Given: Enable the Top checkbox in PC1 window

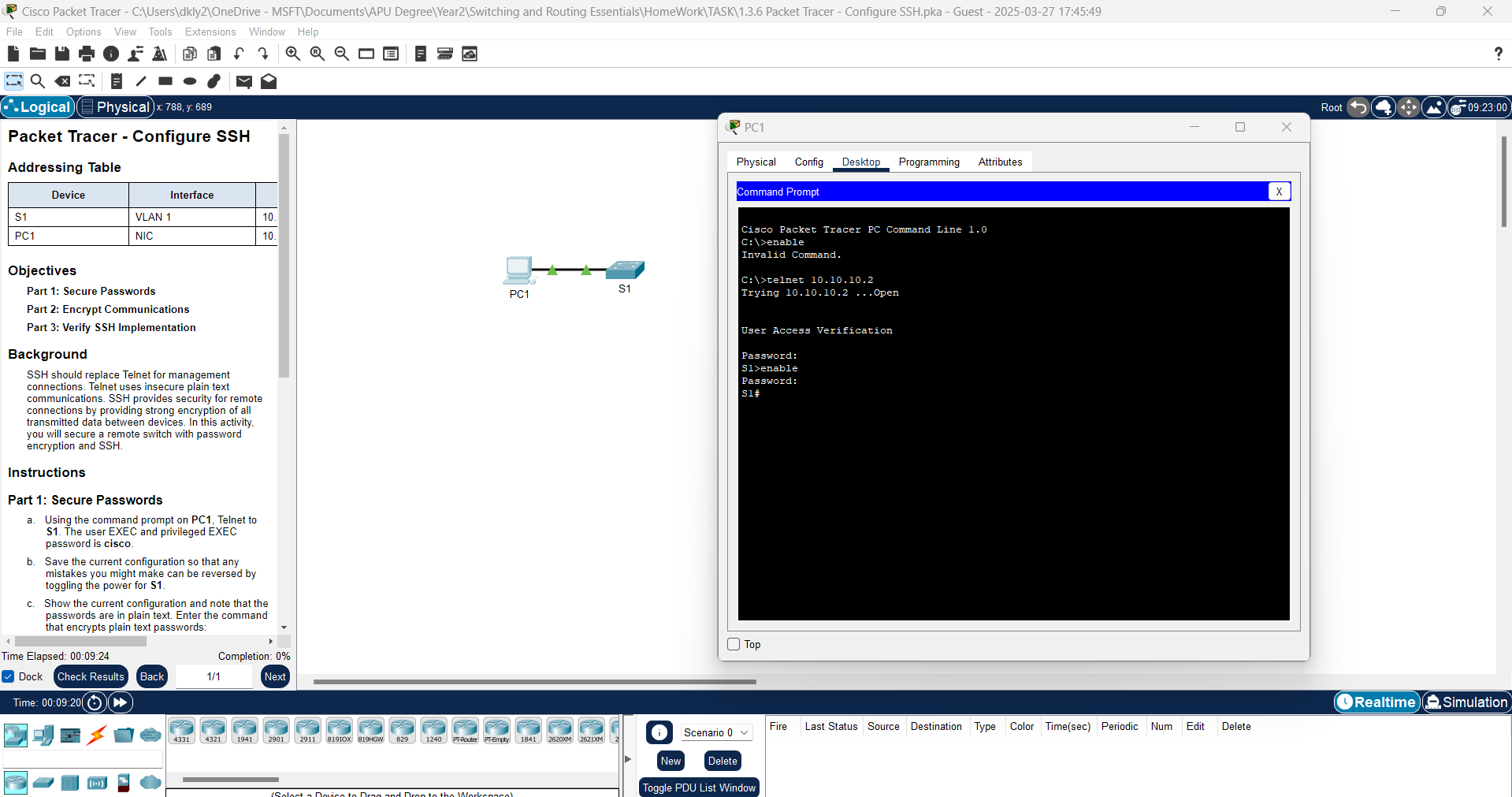Looking at the screenshot, I should (x=733, y=644).
